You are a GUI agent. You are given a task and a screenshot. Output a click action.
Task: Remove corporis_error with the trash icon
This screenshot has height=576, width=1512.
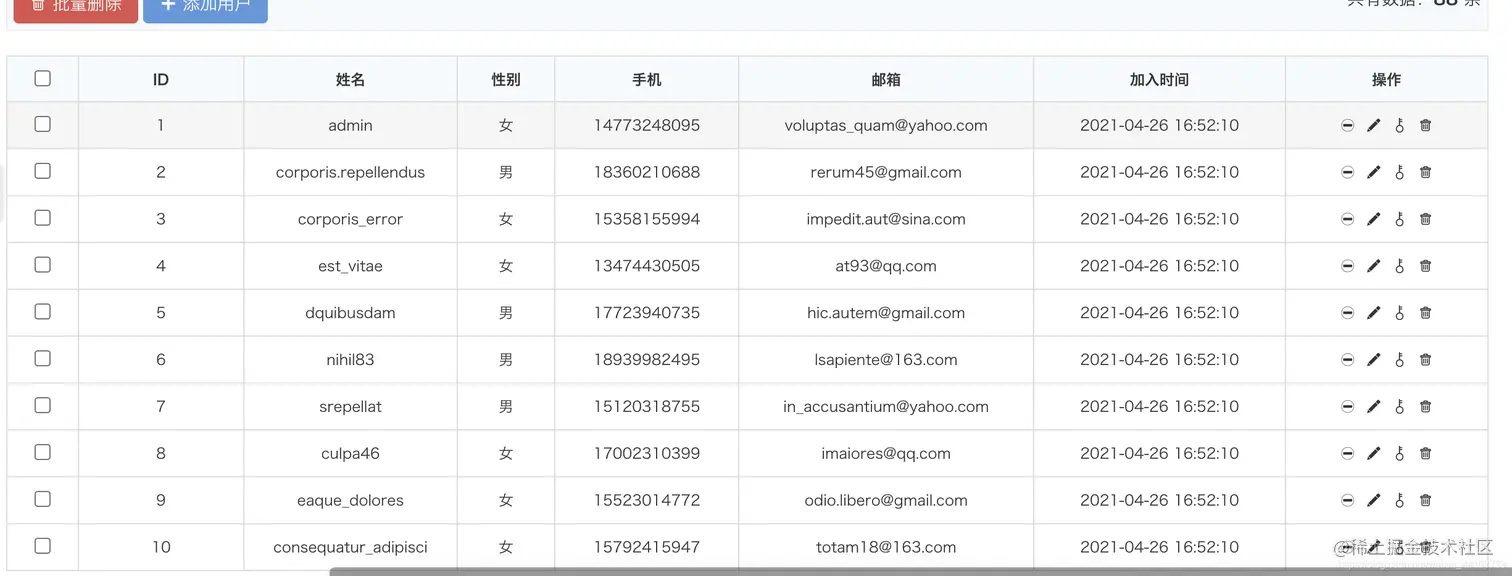[1426, 220]
